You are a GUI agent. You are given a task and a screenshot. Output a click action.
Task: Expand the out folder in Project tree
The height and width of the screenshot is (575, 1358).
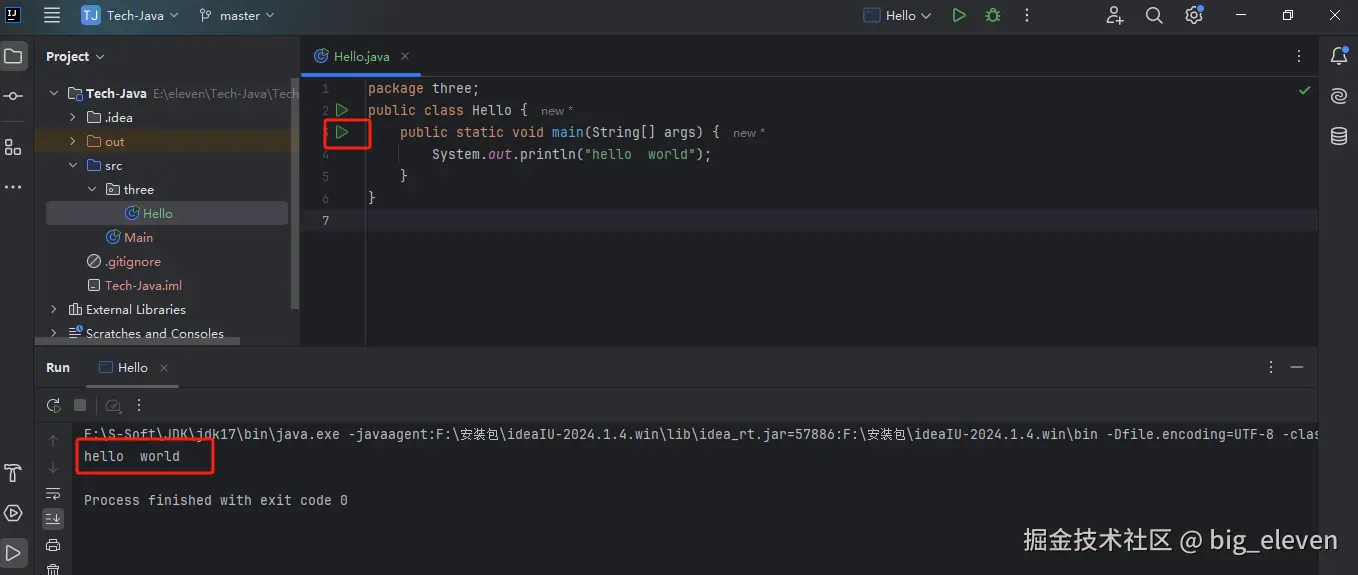pos(73,141)
